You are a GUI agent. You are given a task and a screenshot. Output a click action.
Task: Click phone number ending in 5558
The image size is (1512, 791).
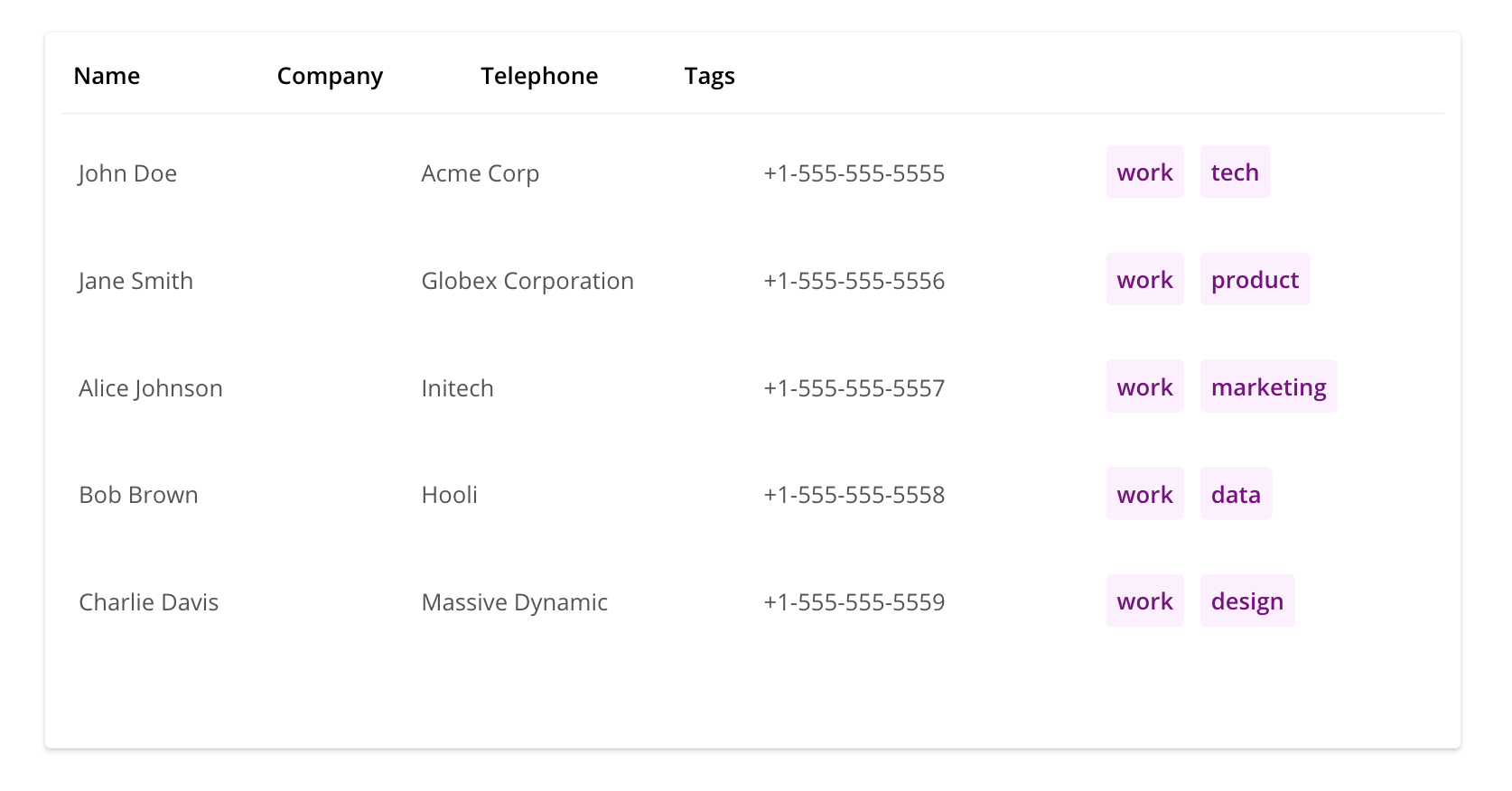tap(854, 495)
